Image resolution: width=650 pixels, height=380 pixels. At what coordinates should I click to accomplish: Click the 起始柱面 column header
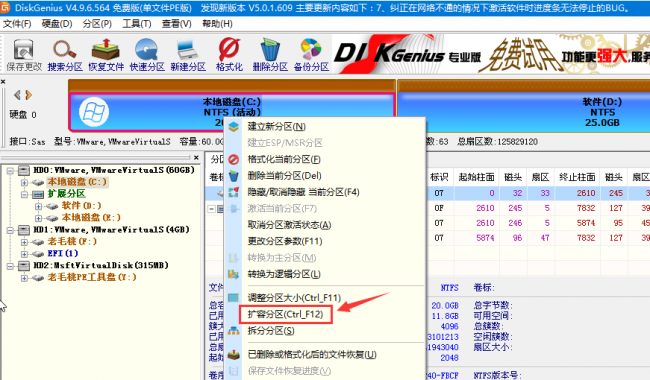(476, 177)
